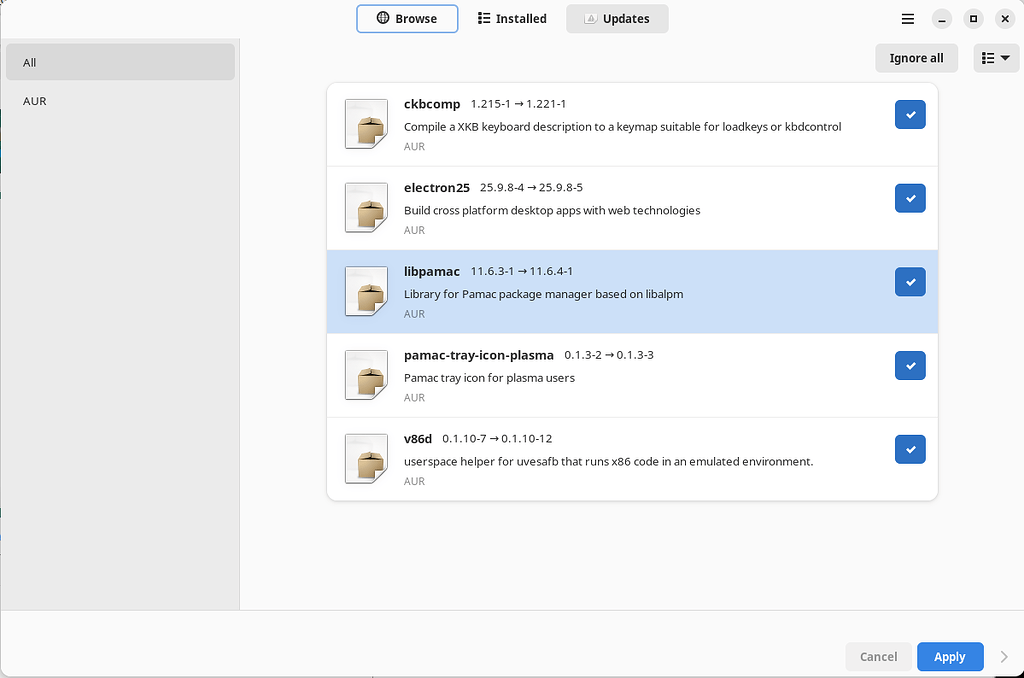Click Apply to install updates
This screenshot has height=678, width=1024.
pyautogui.click(x=949, y=657)
